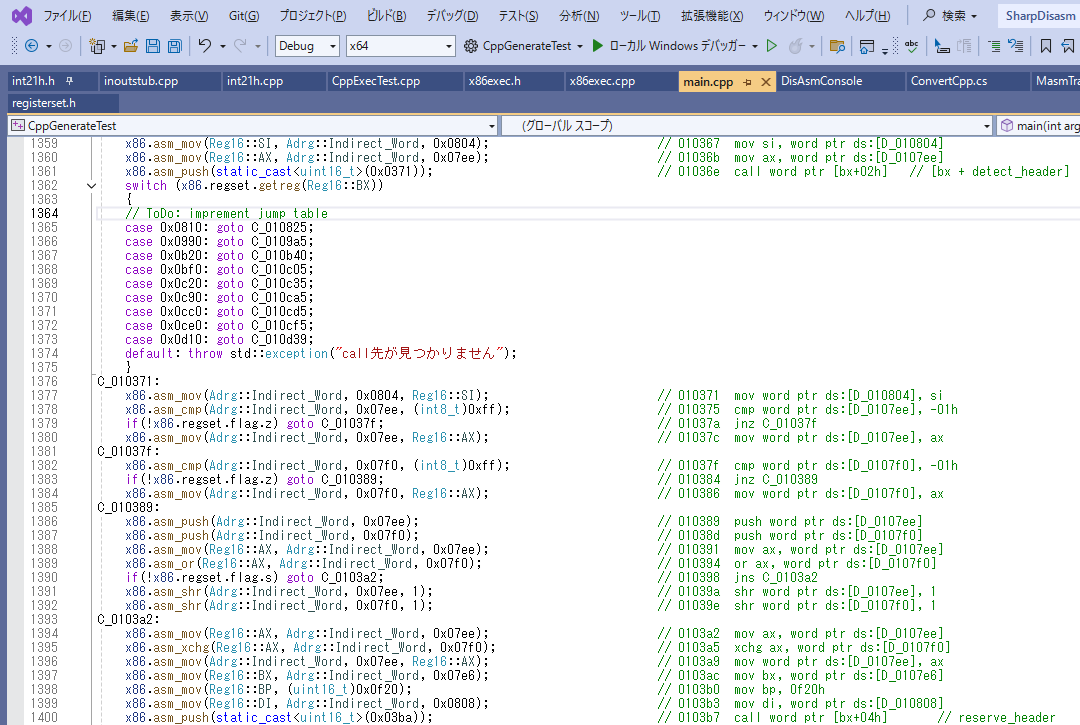
Task: Open the undo history dropdown arrow
Action: [222, 47]
